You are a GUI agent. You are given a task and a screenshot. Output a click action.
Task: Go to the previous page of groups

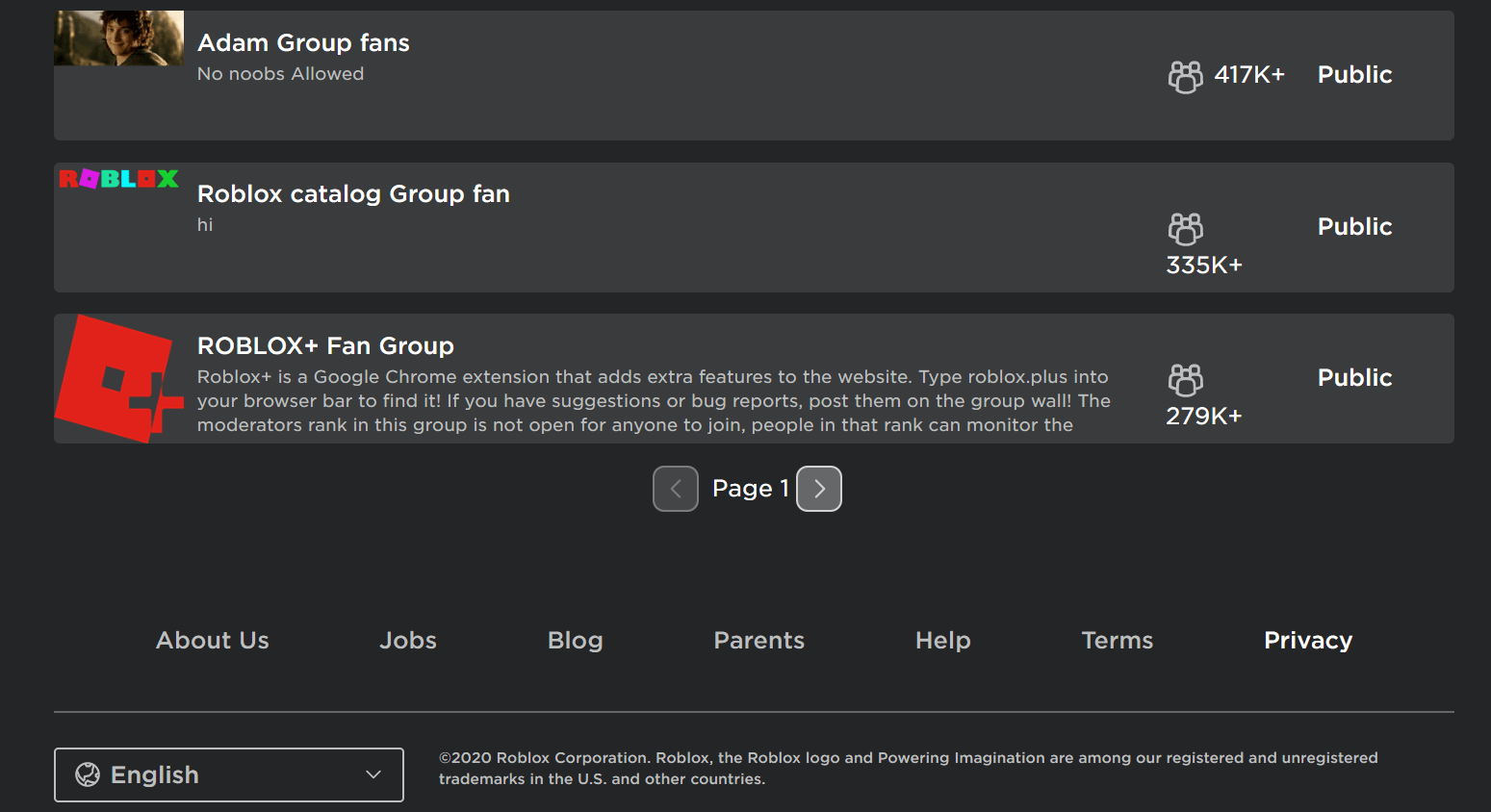point(676,489)
